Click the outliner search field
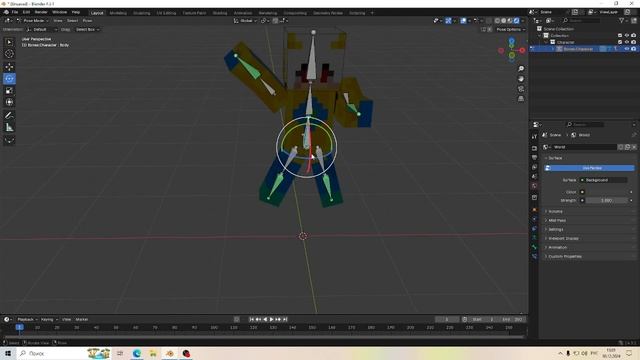640x360 pixels. 581,20
